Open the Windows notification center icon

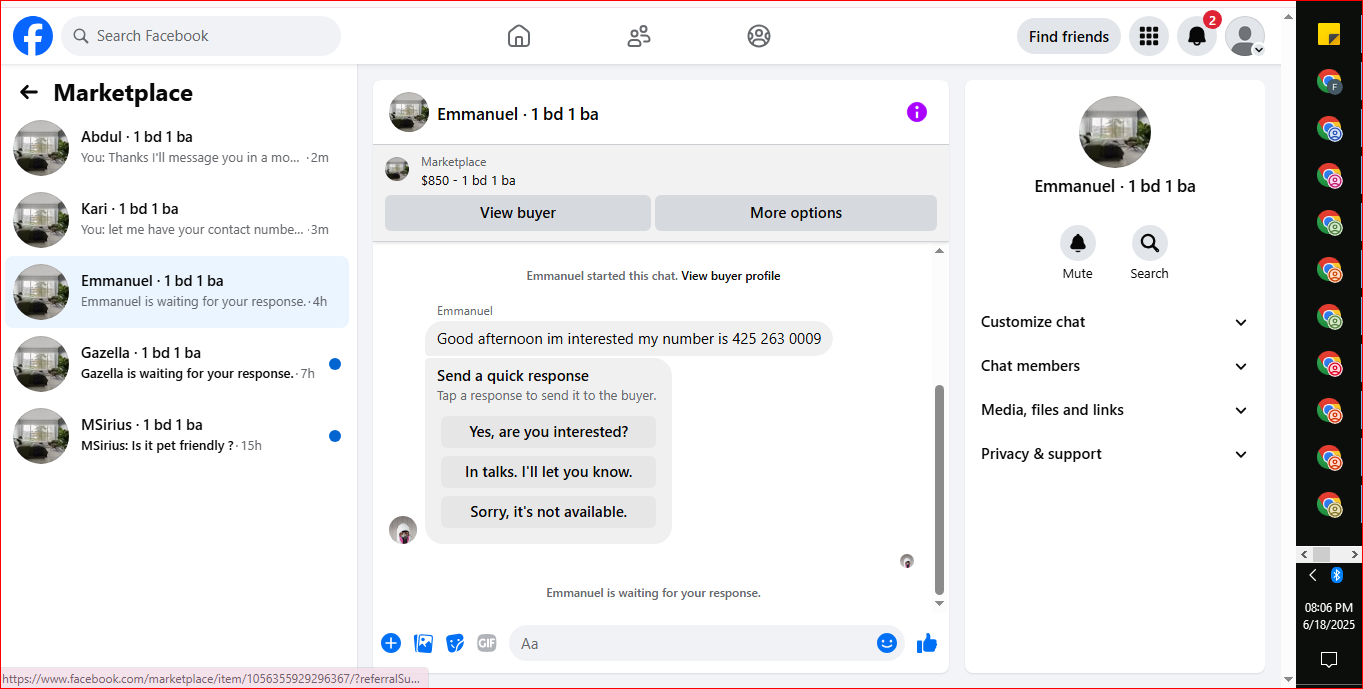click(1329, 659)
